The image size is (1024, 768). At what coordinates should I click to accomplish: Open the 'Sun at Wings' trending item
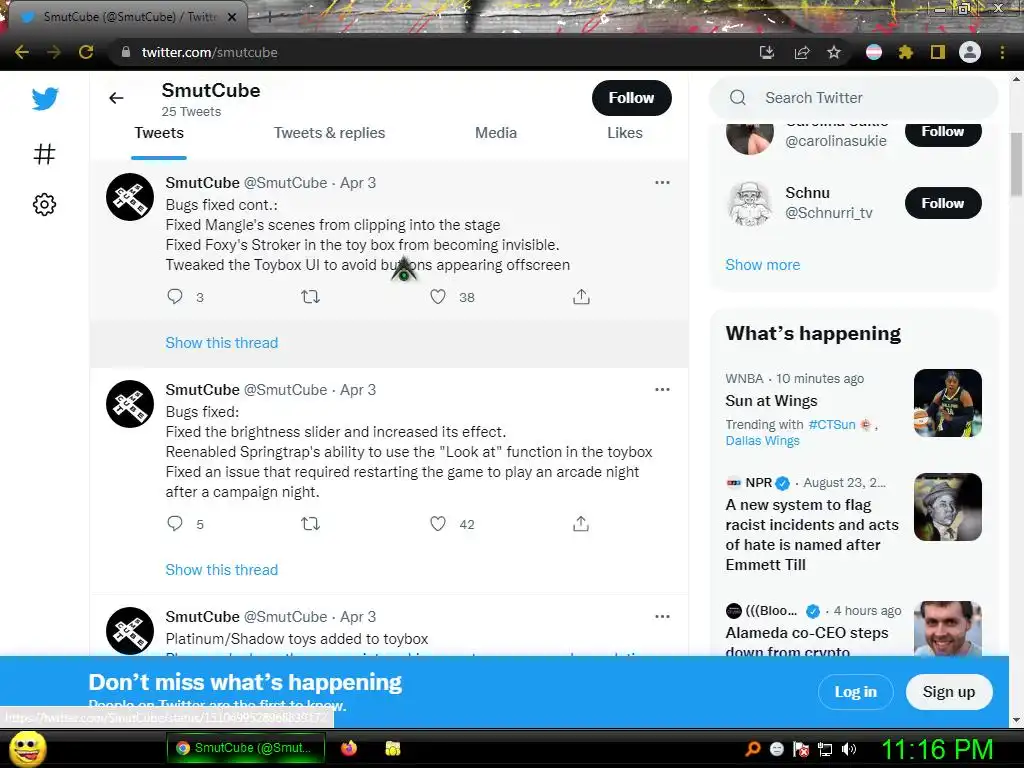[771, 401]
